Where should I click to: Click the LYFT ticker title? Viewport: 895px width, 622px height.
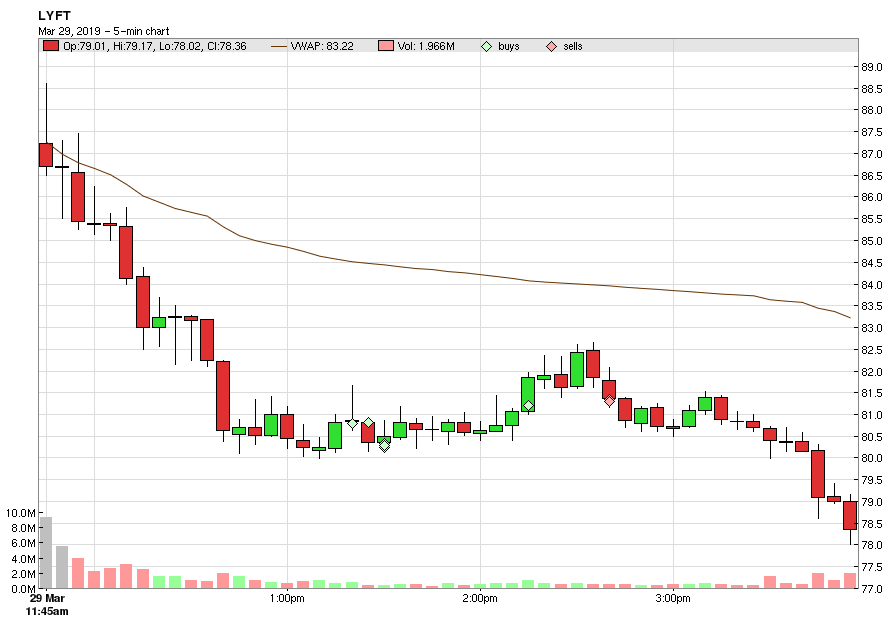pyautogui.click(x=55, y=15)
